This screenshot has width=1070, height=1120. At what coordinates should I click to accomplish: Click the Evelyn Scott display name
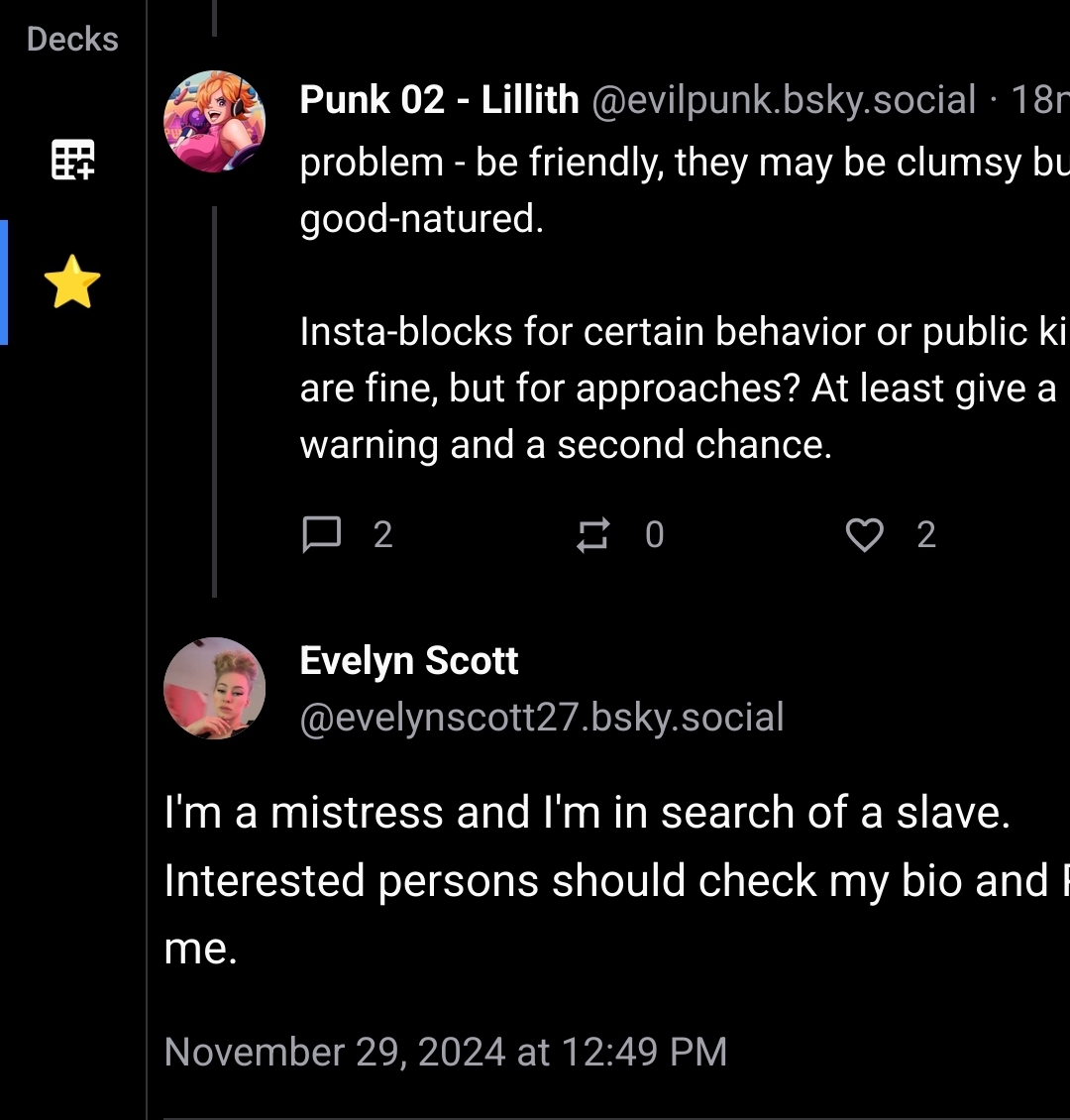(x=409, y=661)
